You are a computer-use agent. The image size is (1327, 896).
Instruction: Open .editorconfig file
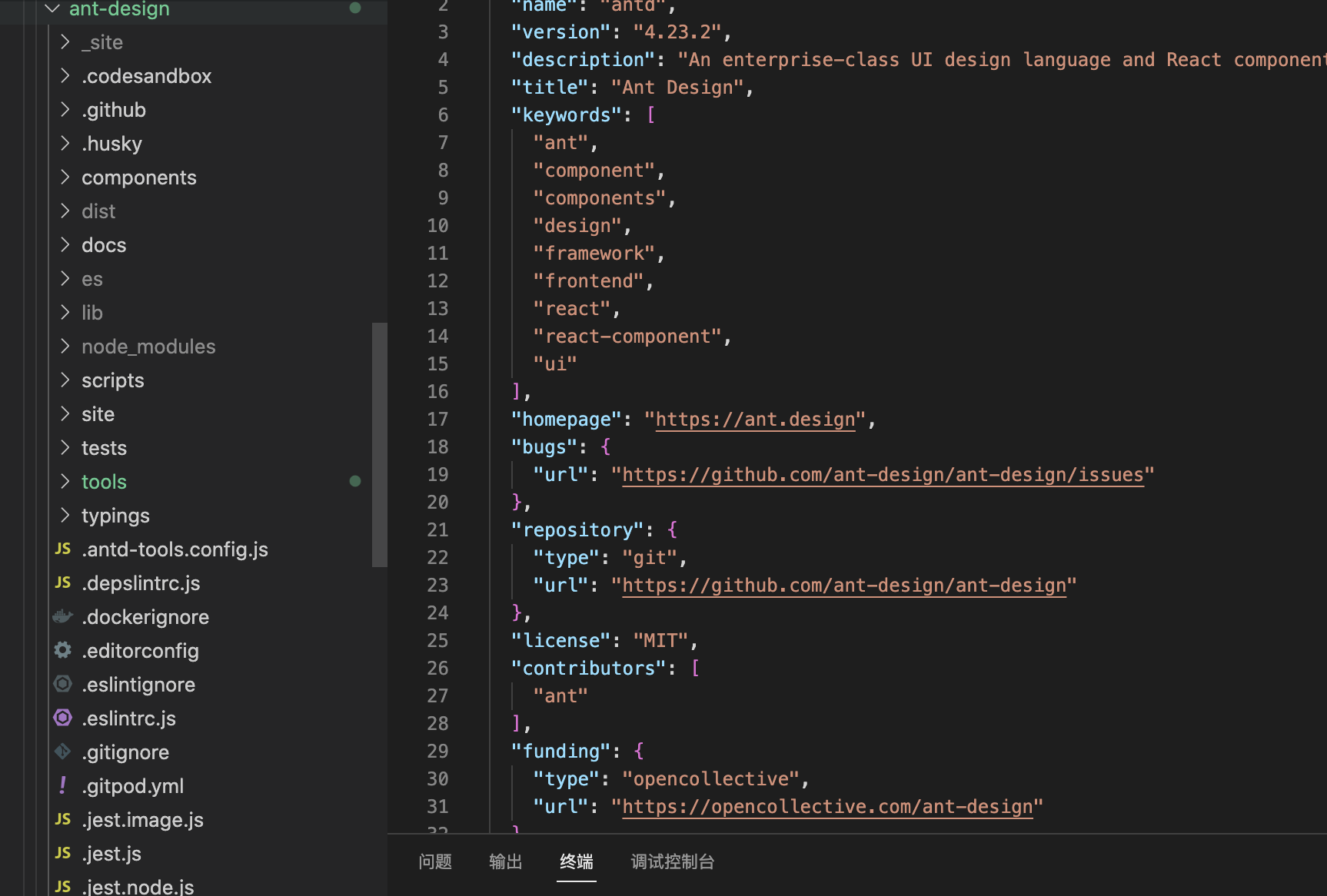(140, 651)
